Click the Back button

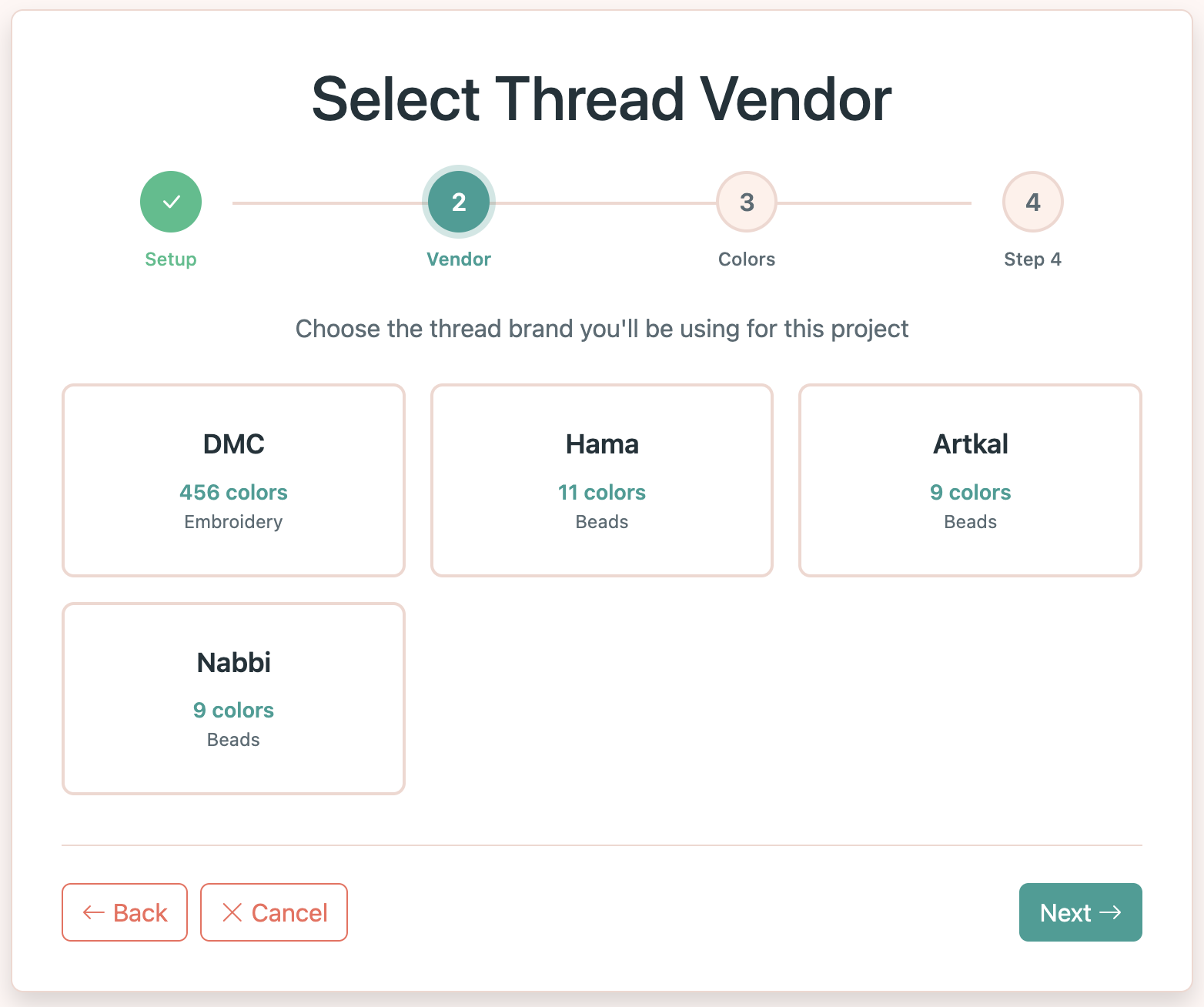(124, 912)
